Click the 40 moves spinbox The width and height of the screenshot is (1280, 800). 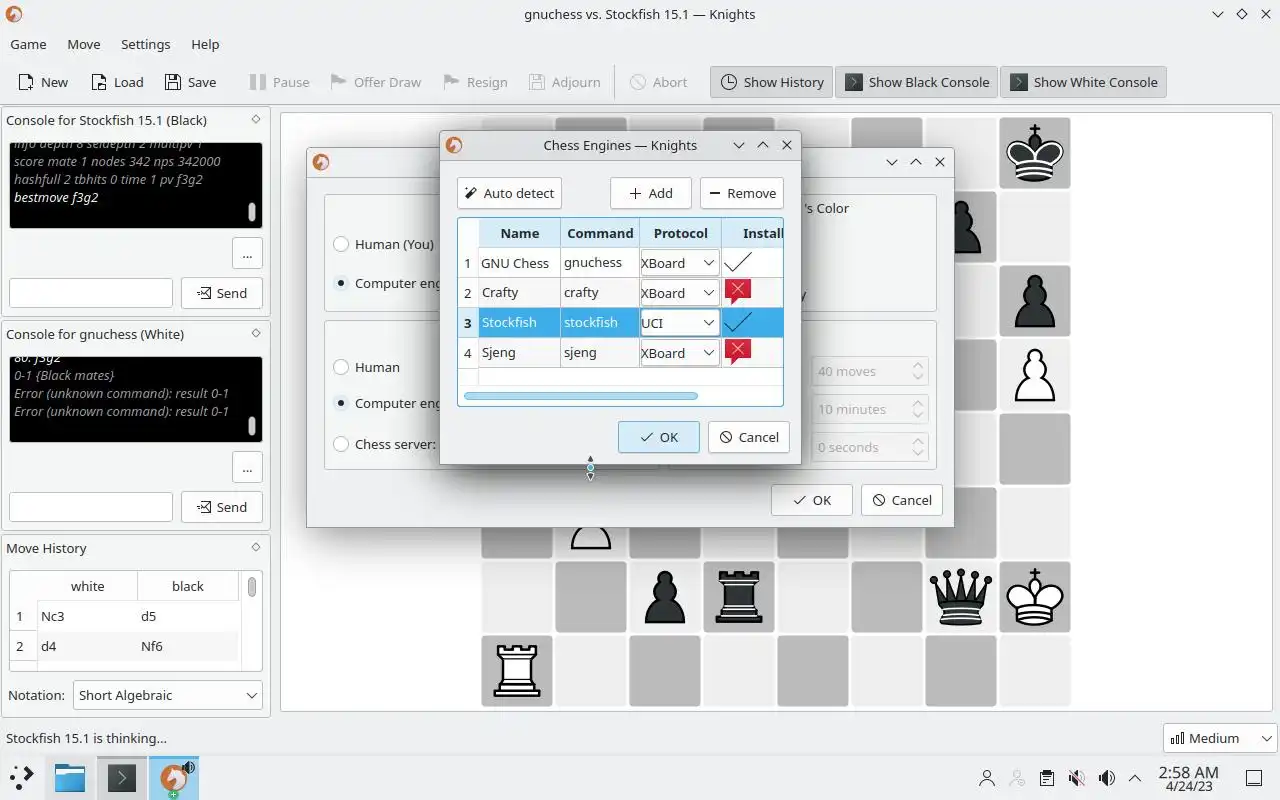click(870, 371)
